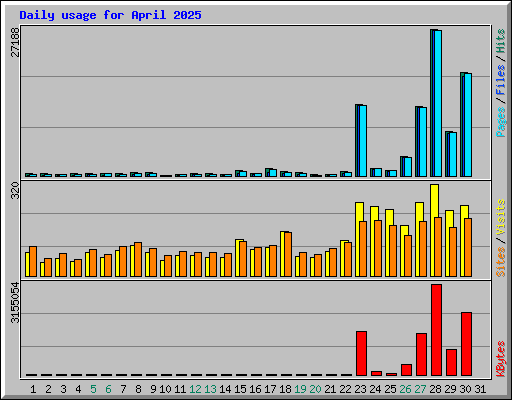Click the orange sites bar for day 1
The width and height of the screenshot is (512, 400).
point(33,262)
